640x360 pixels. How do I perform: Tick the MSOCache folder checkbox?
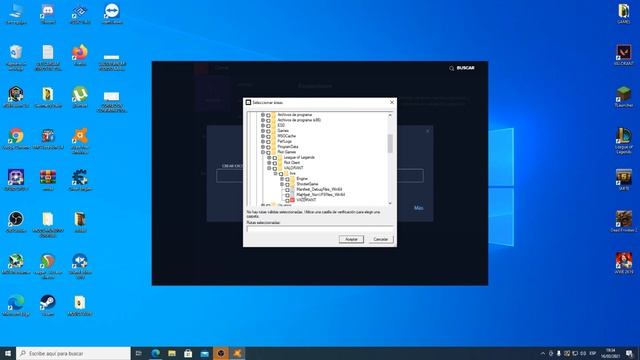point(268,136)
